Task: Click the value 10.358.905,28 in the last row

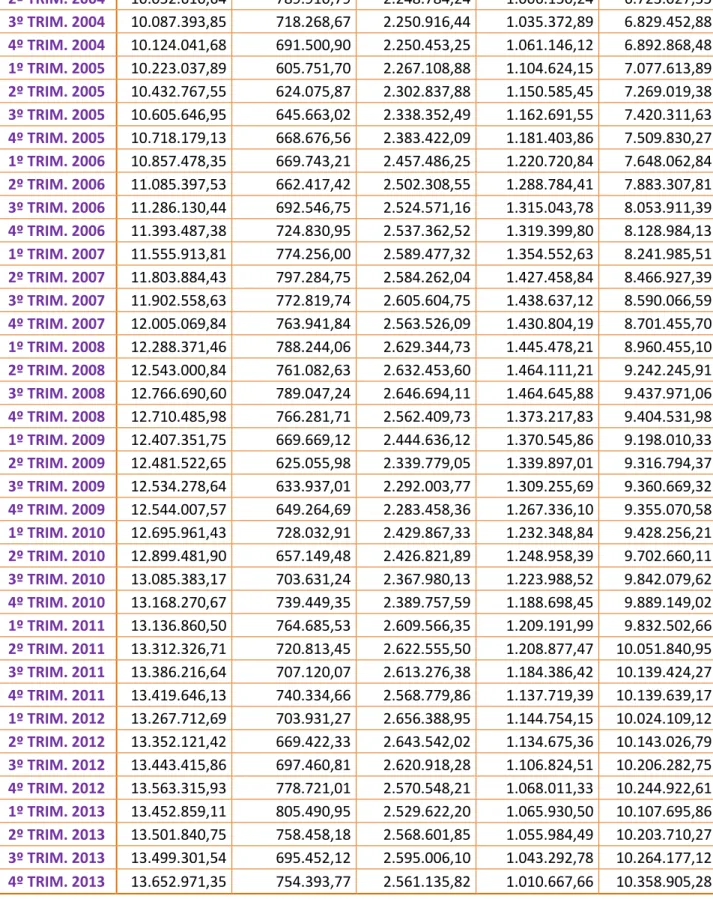Action: click(664, 881)
